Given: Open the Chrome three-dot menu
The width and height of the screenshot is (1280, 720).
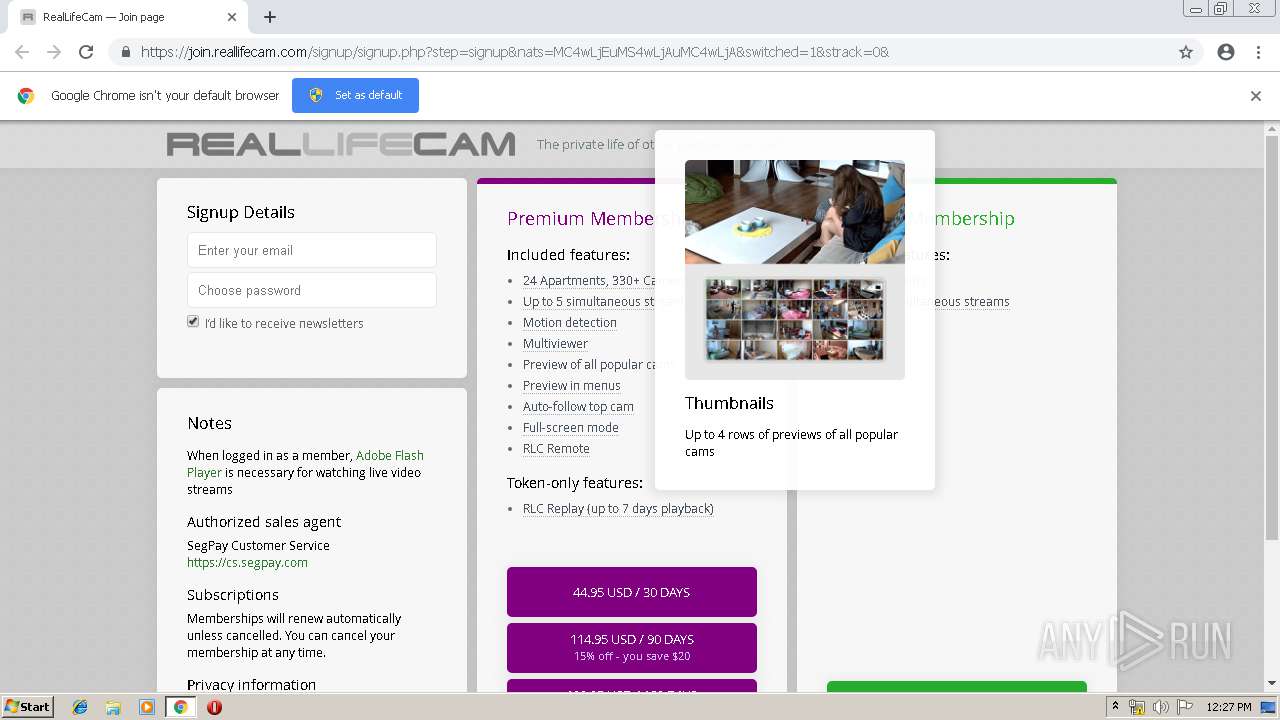Looking at the screenshot, I should [x=1258, y=52].
